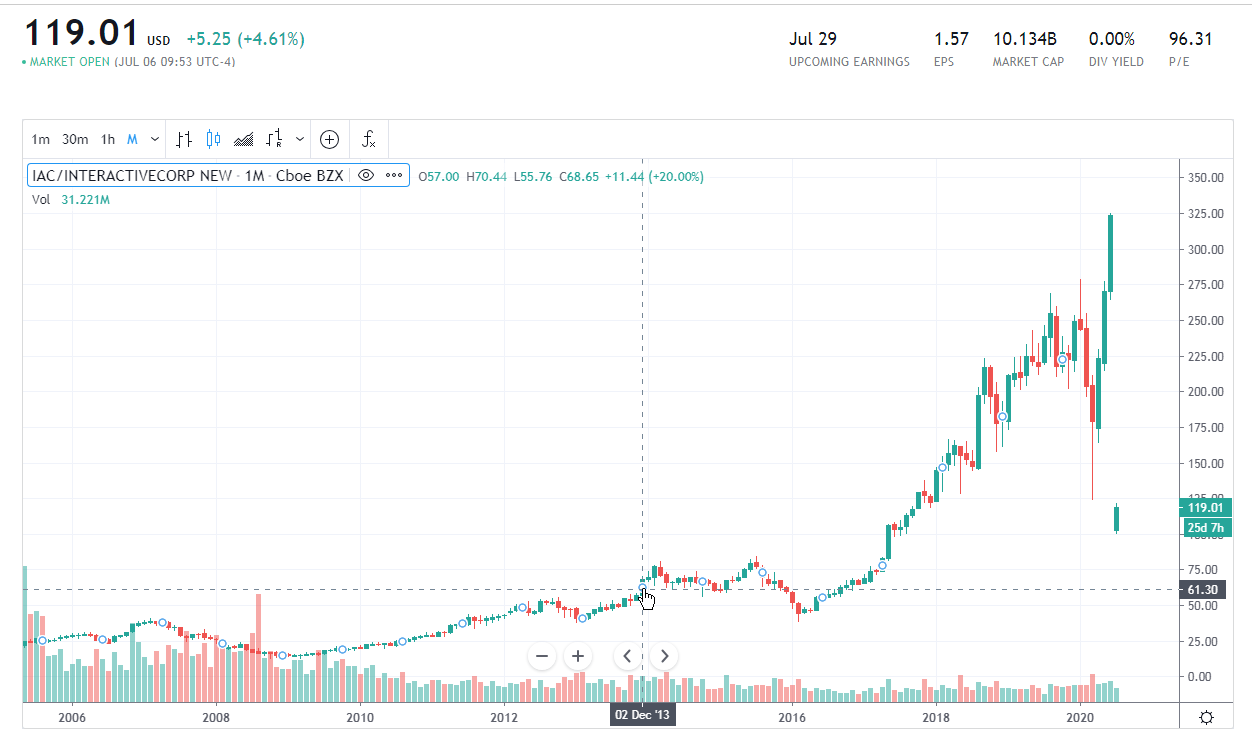
Task: Select the Bars chart style
Action: point(184,139)
